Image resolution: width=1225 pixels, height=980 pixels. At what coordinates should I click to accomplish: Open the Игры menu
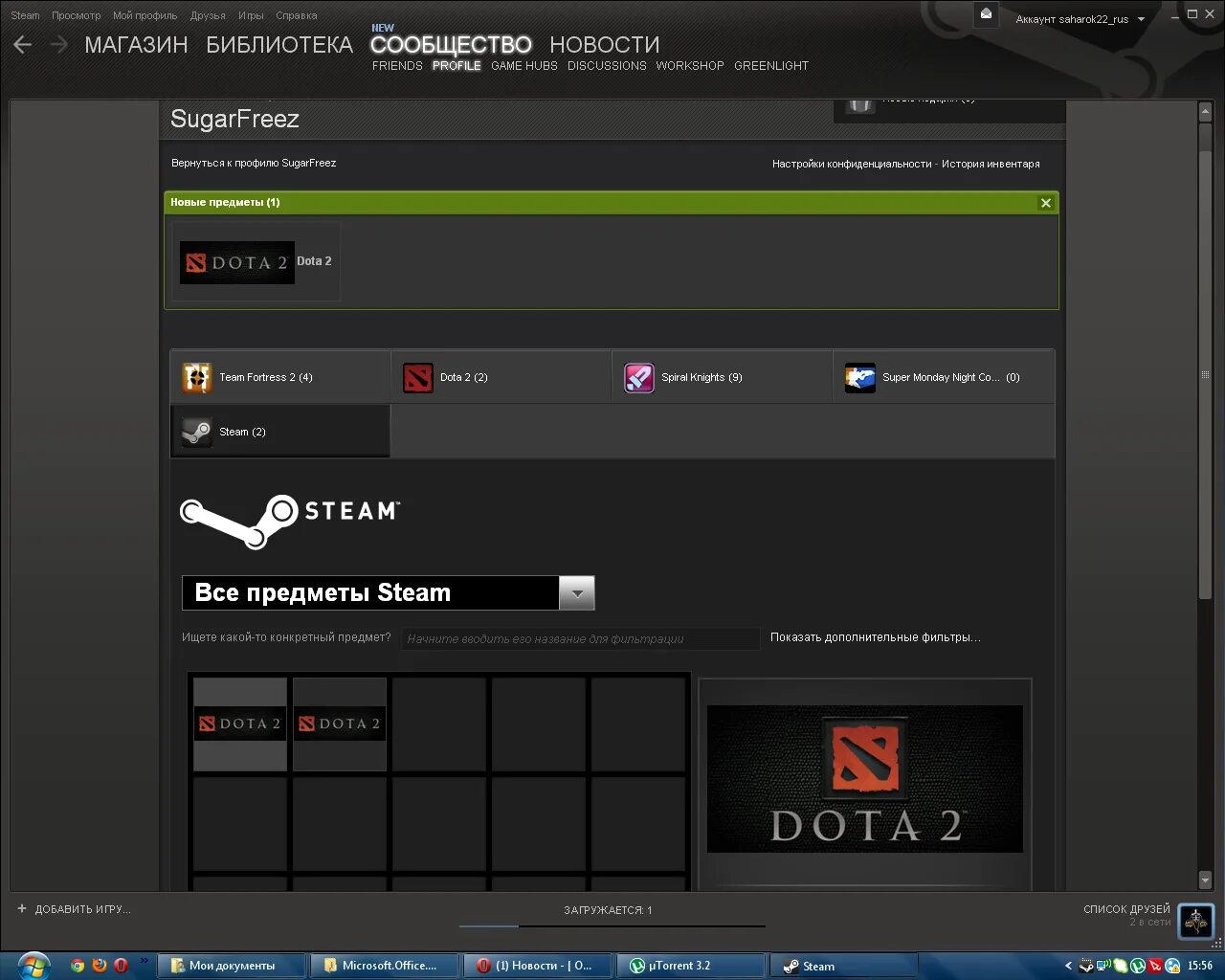point(251,15)
